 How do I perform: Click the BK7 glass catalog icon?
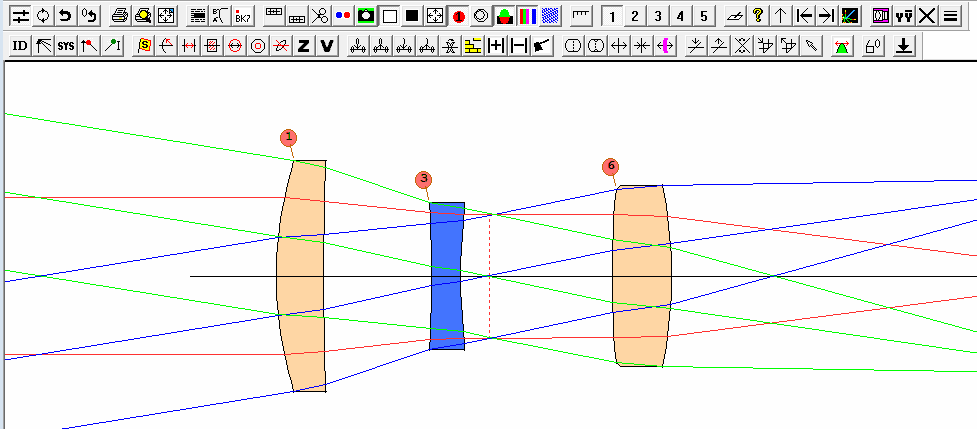[242, 16]
